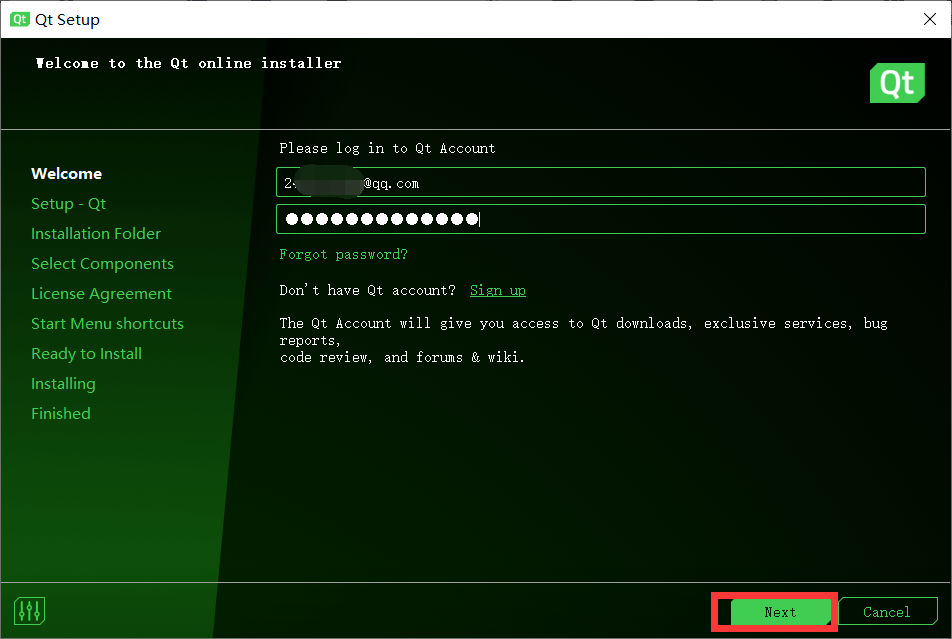Click the 'Please log in to Qt Account' text
Screen dimensions: 952x639
click(x=387, y=148)
